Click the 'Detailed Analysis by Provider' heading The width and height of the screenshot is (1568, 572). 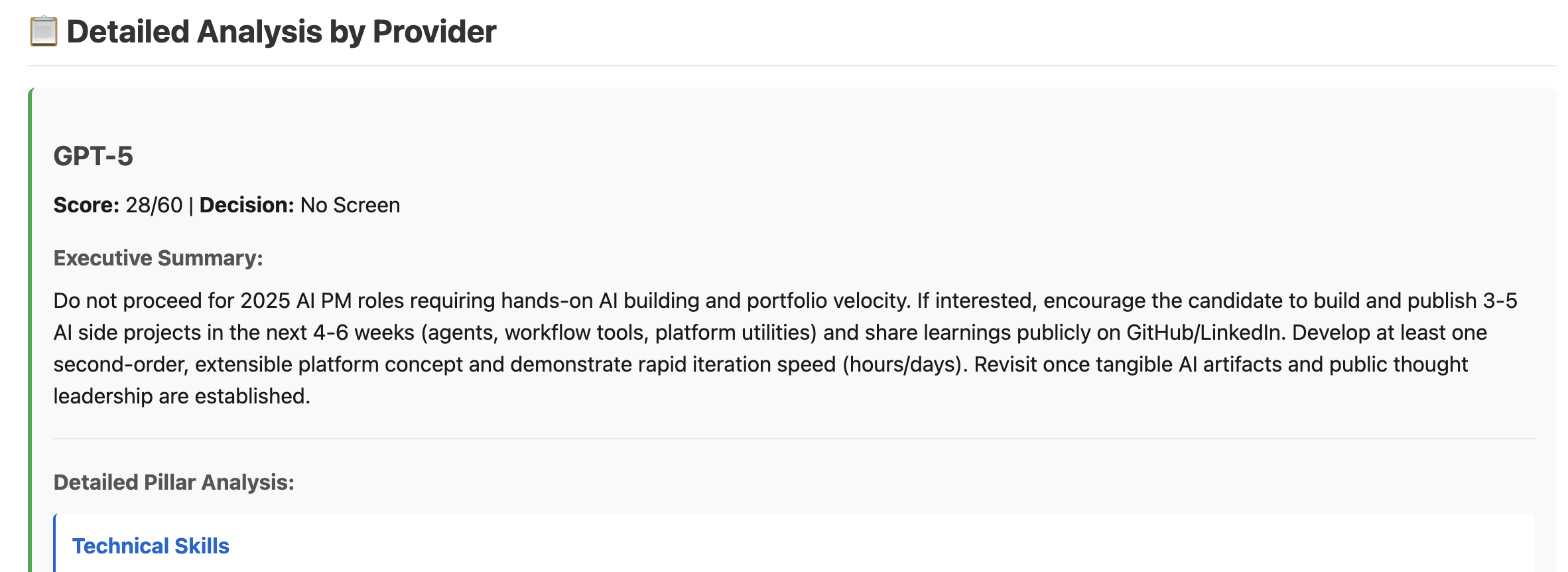click(x=281, y=32)
